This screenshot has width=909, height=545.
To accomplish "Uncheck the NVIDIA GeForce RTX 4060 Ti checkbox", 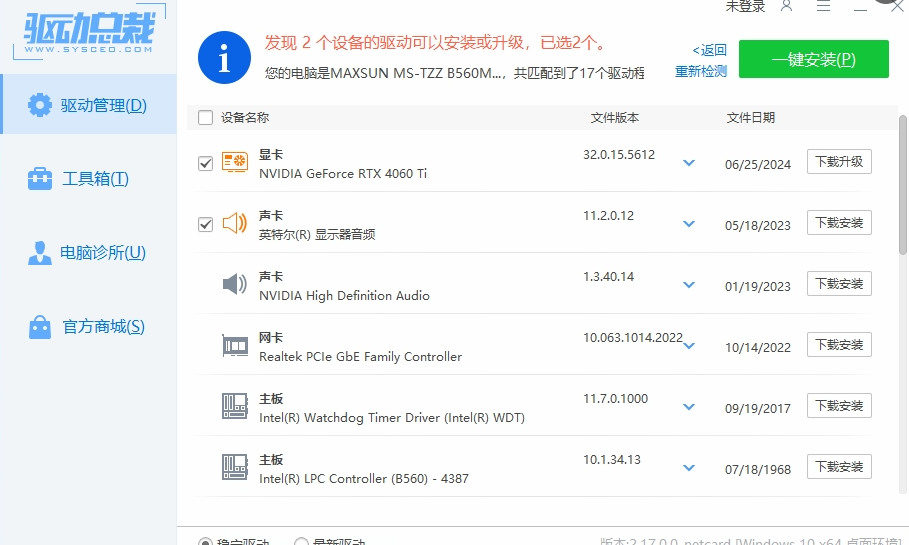I will pos(205,164).
